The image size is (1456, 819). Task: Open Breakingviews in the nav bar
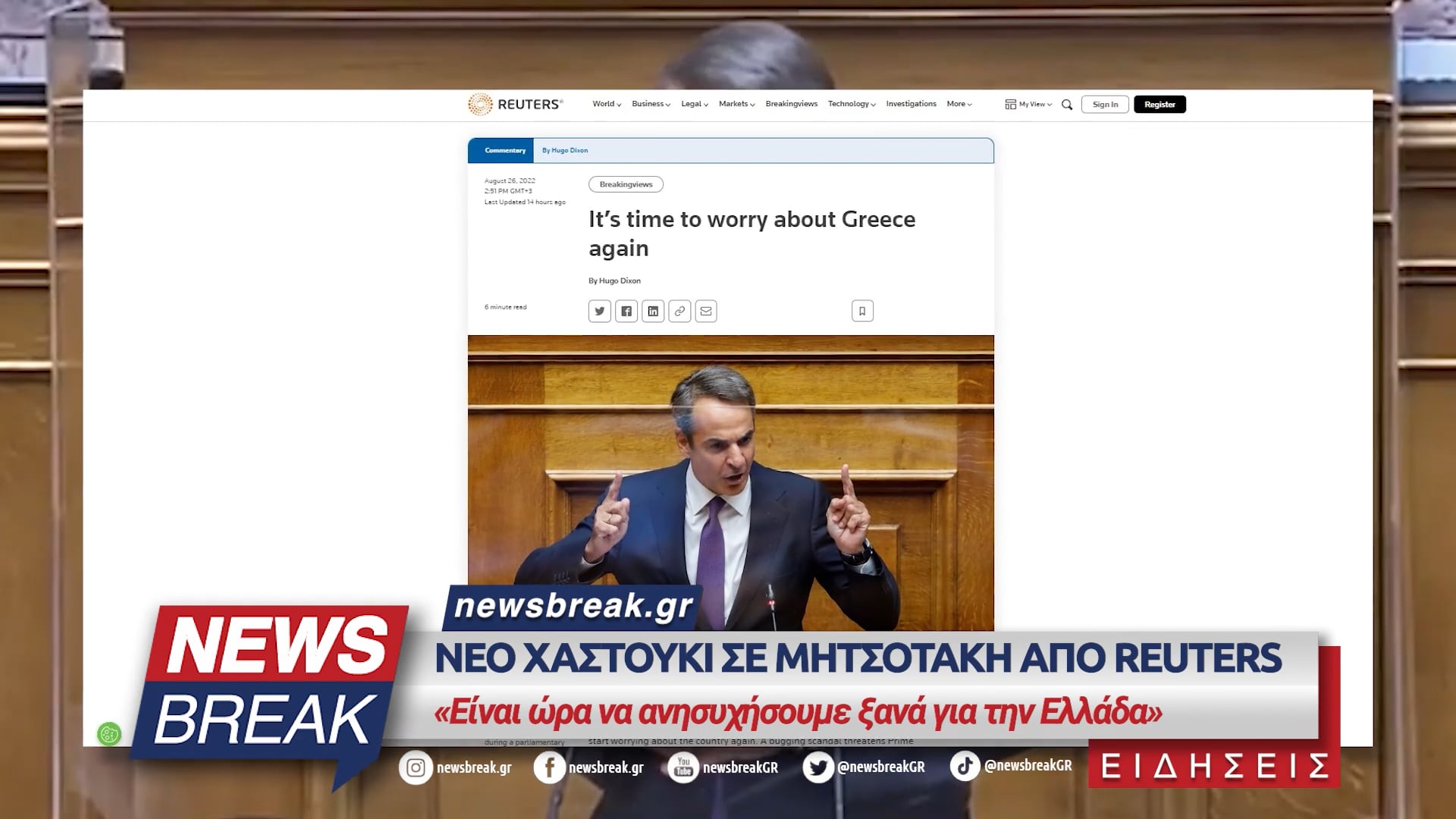tap(791, 104)
